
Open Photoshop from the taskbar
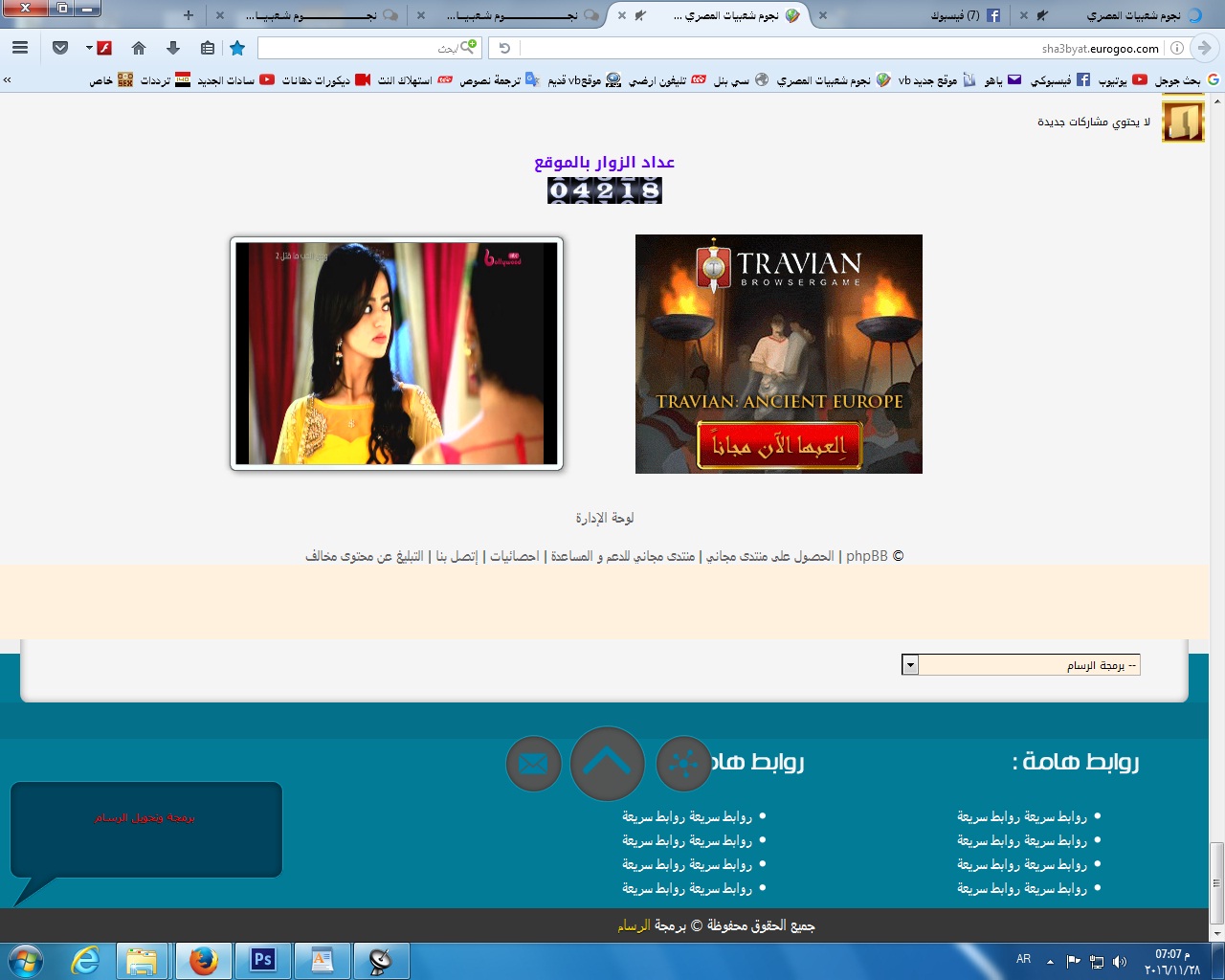[262, 960]
